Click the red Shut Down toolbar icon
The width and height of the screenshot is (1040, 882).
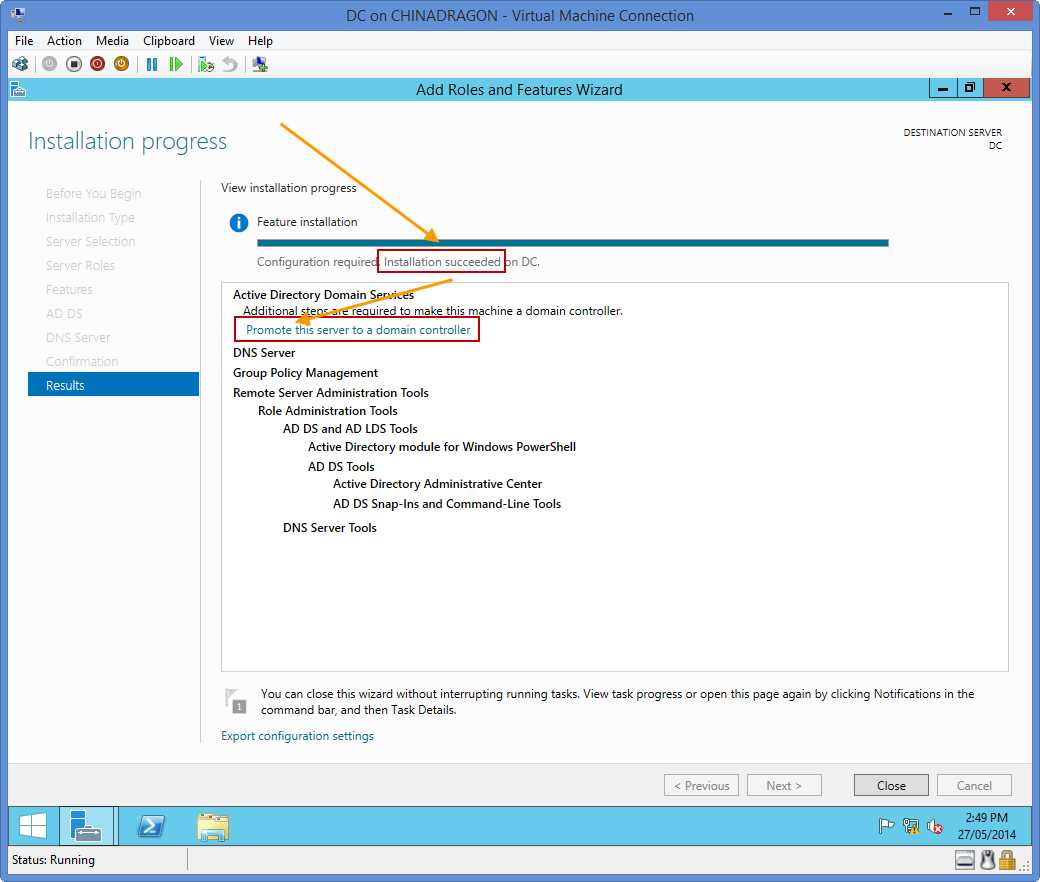(98, 64)
